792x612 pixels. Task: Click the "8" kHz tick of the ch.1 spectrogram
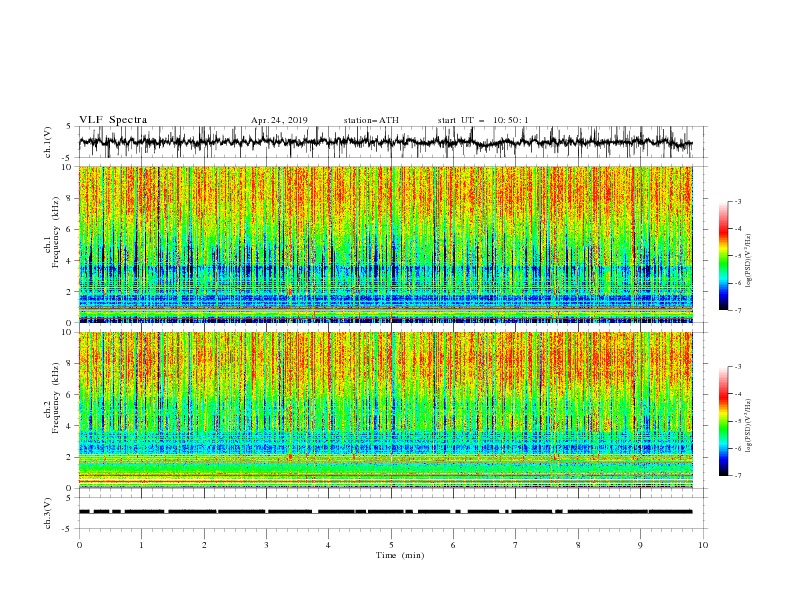[70, 198]
